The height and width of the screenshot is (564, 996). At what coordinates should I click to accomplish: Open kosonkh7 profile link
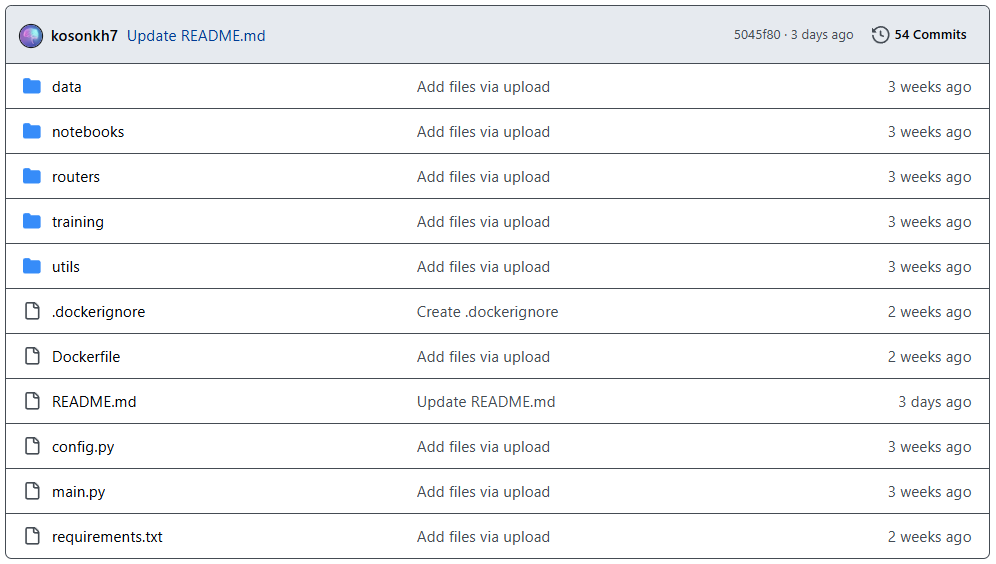coord(84,36)
